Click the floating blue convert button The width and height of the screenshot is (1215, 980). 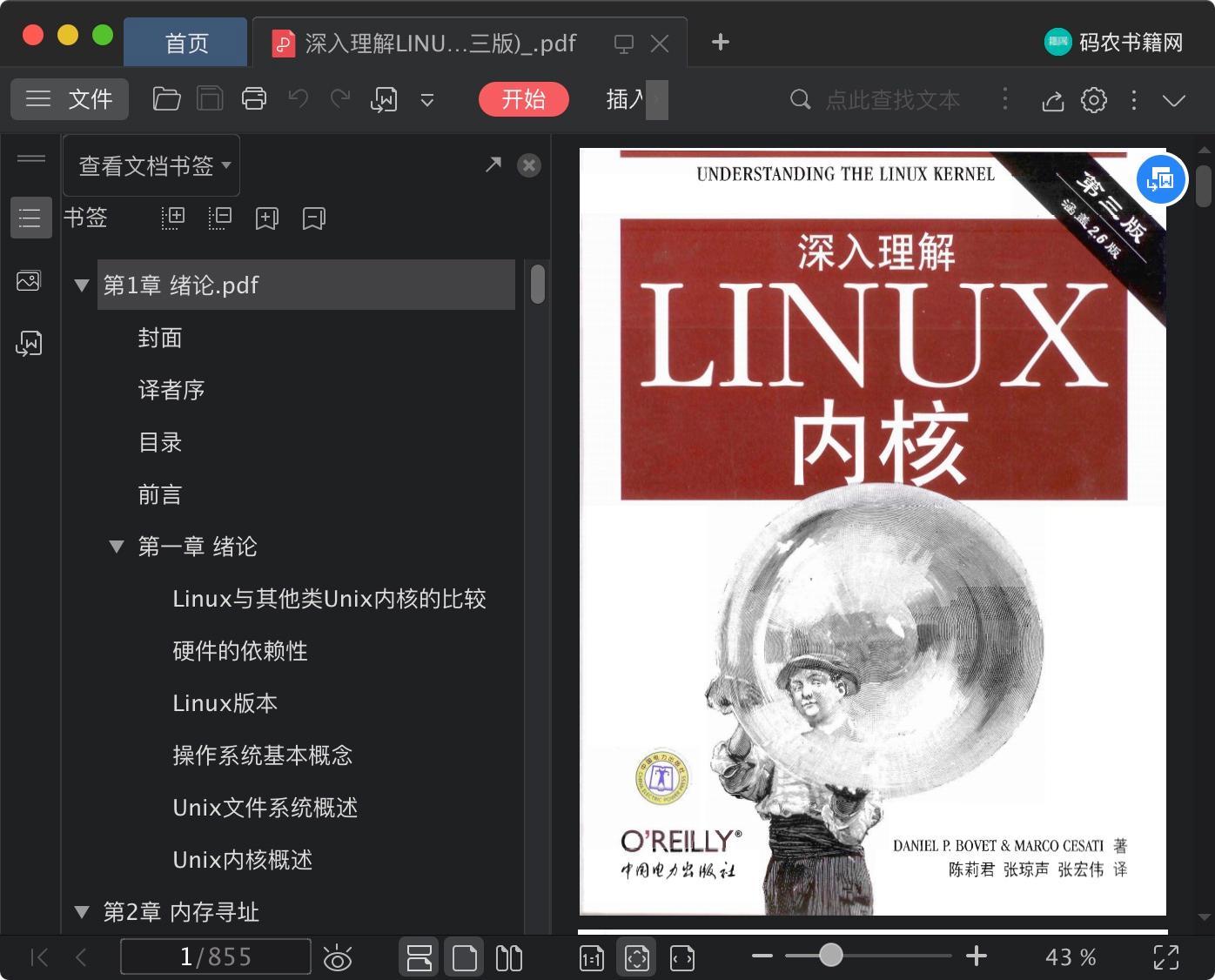click(1162, 179)
